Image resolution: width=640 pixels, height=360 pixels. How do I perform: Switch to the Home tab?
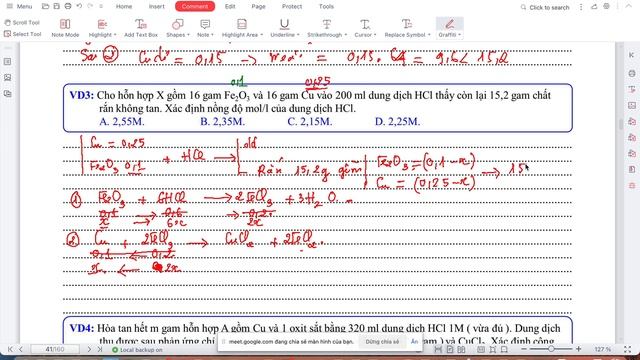(124, 7)
